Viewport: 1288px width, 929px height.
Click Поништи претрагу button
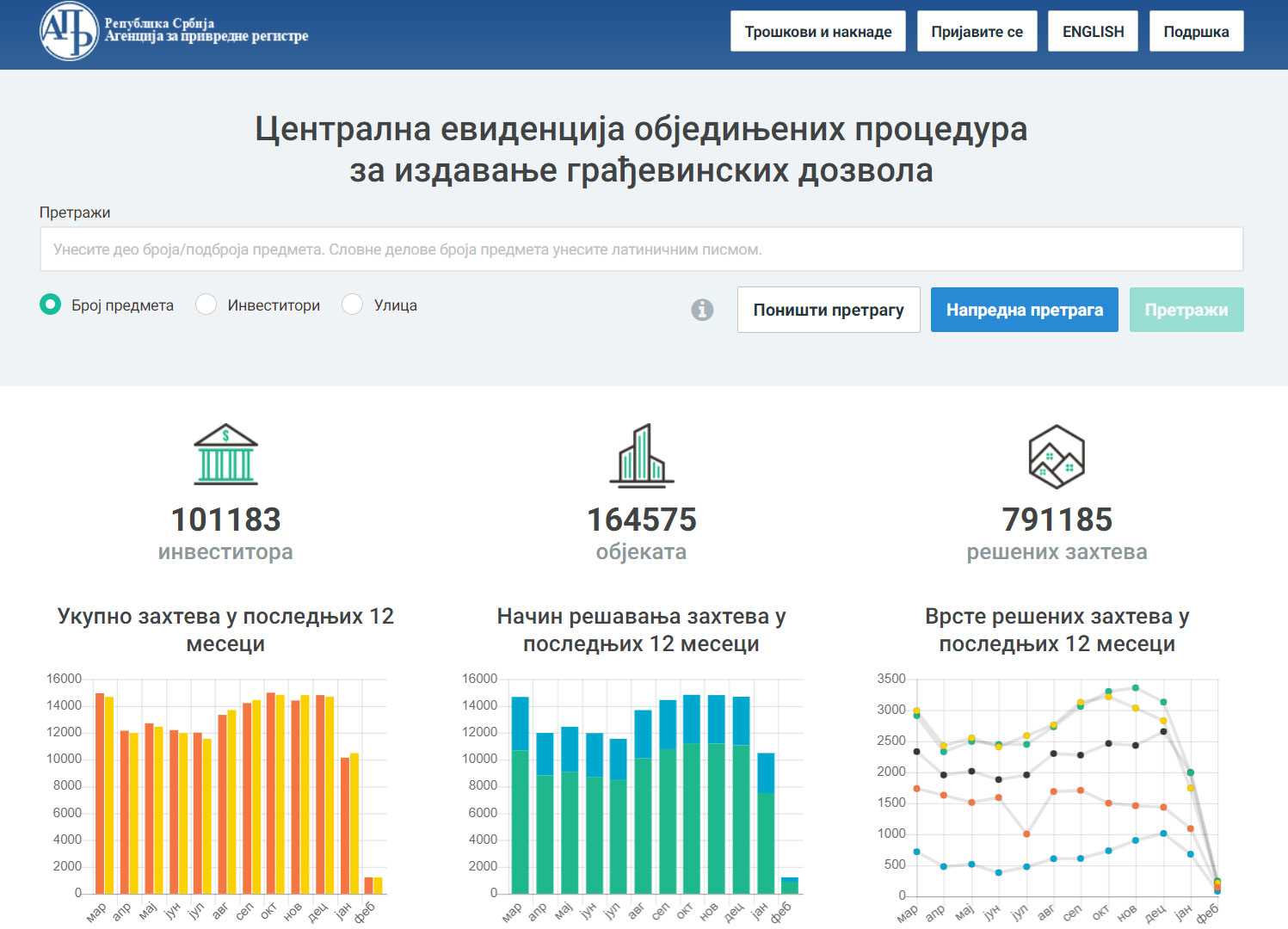coord(828,310)
